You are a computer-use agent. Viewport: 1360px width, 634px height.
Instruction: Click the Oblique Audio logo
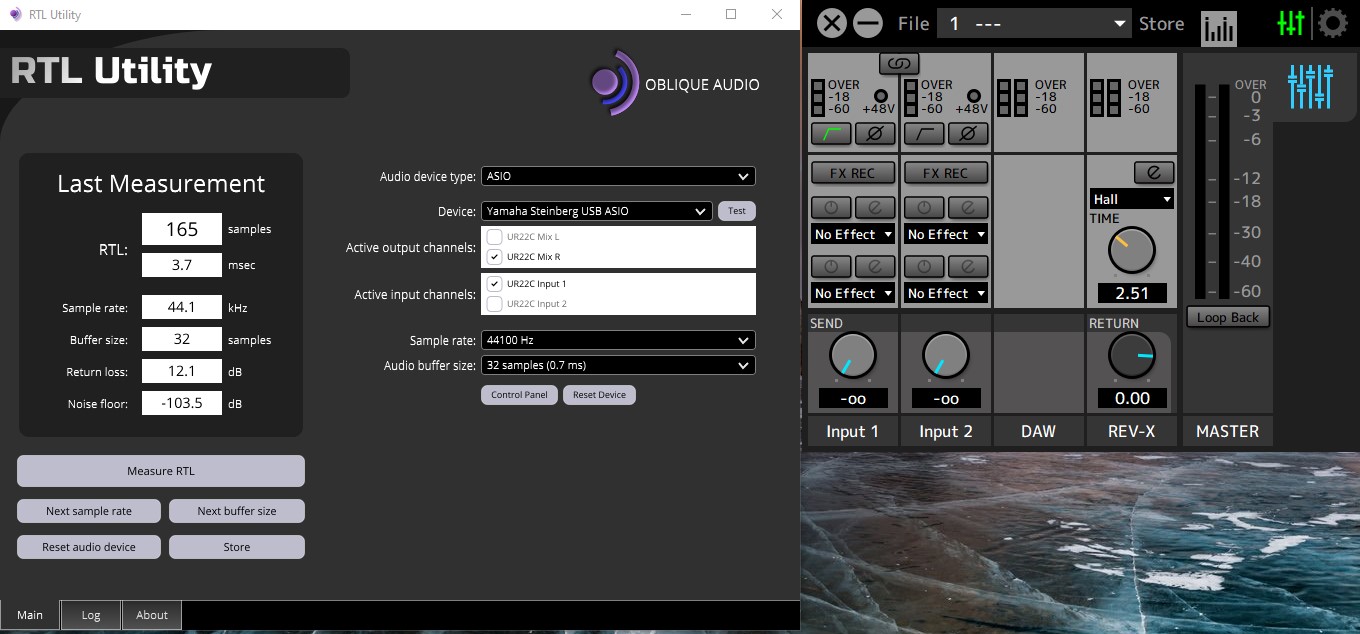[x=674, y=84]
